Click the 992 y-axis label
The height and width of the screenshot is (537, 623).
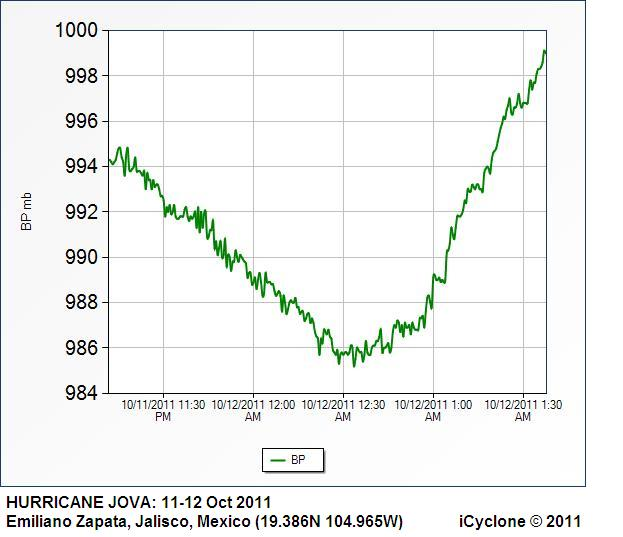[81, 212]
